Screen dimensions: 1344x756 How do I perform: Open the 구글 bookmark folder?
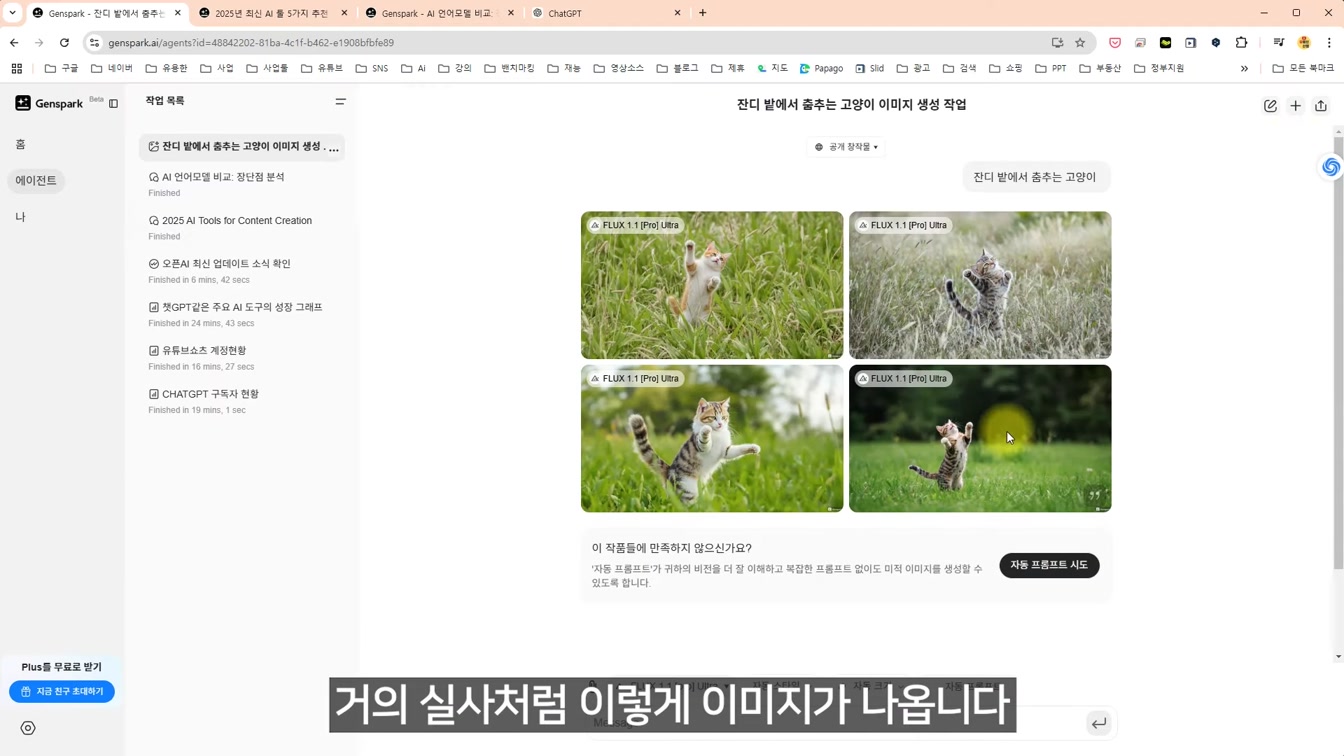click(61, 68)
